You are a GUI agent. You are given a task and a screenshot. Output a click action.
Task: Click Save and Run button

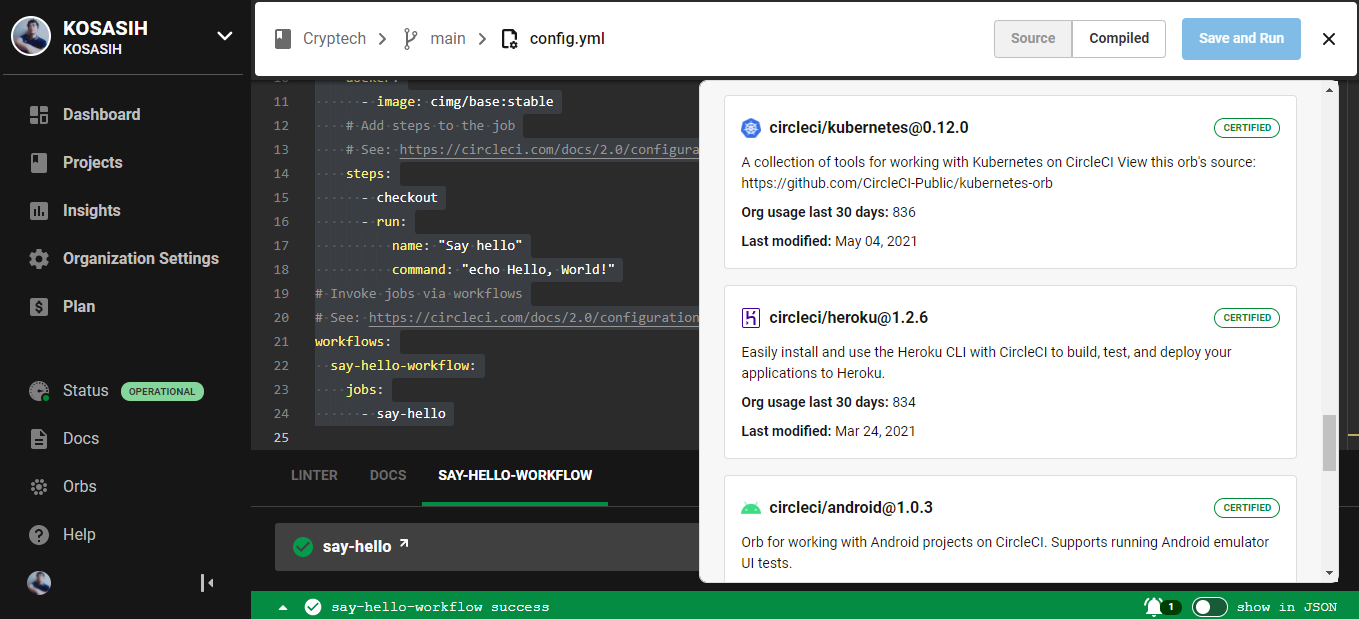1241,38
